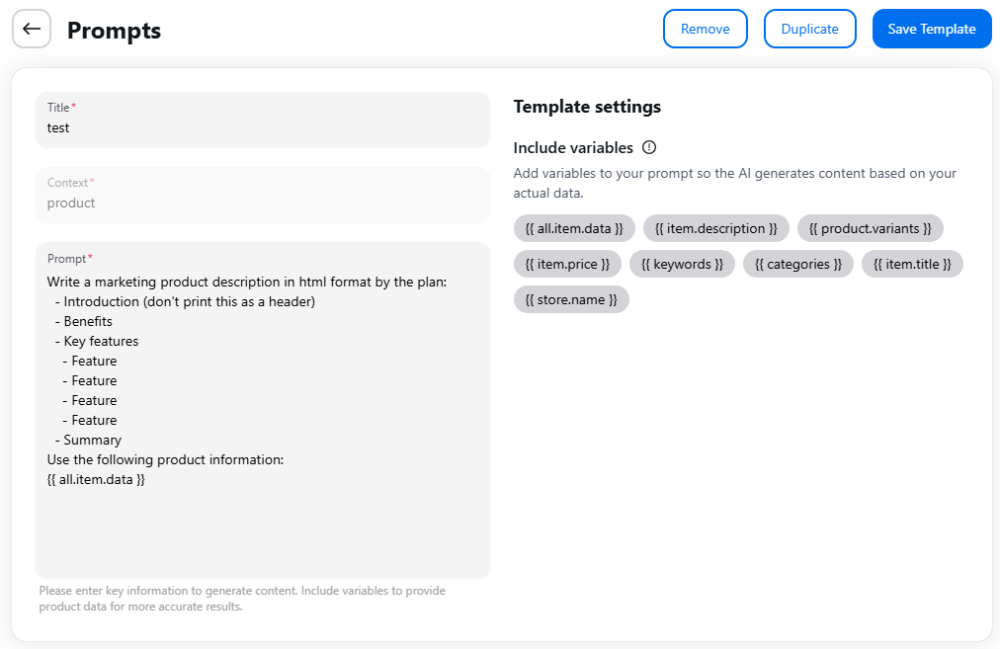Save the template
Screen dimensions: 1000x649
(x=931, y=29)
